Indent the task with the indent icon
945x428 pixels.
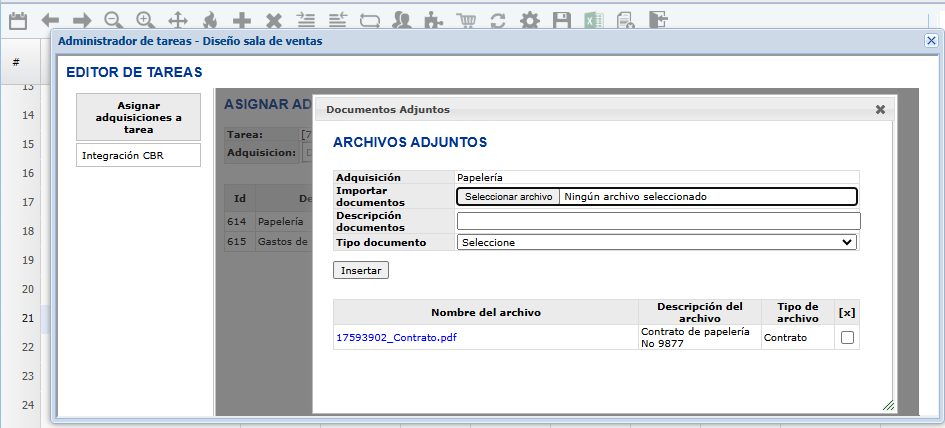click(306, 21)
